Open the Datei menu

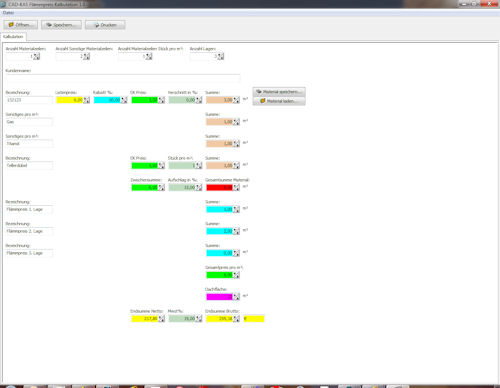point(8,13)
